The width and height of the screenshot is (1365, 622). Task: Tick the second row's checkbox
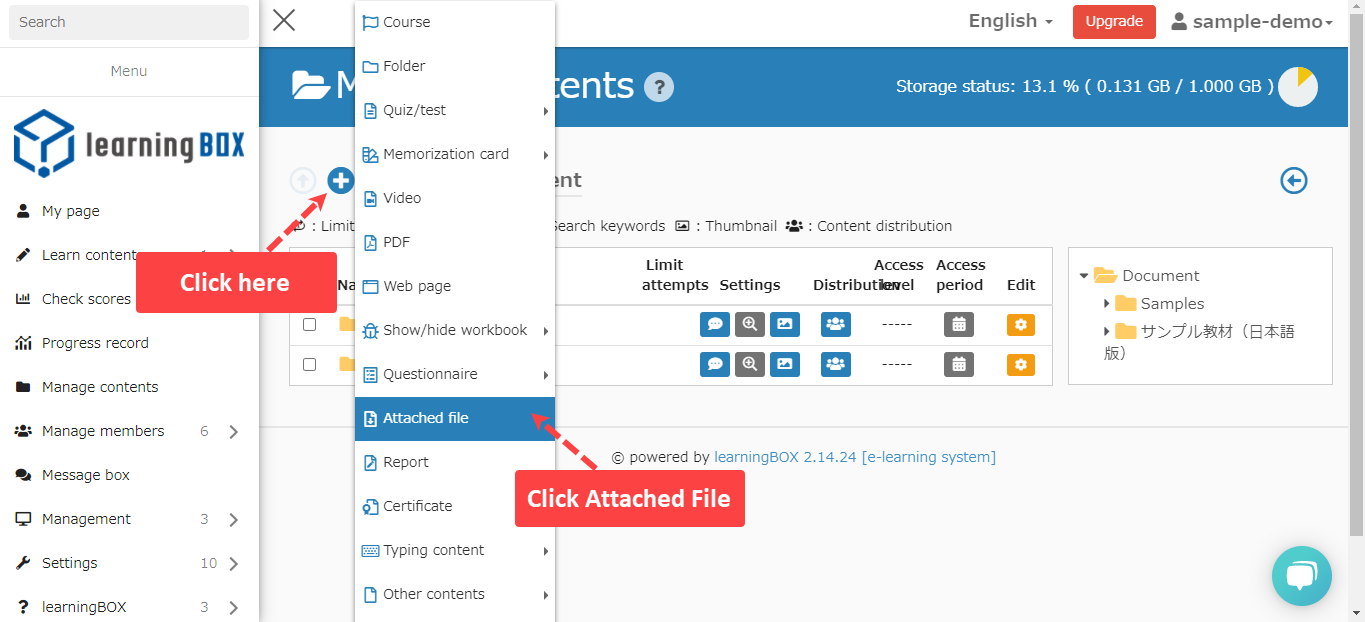(309, 364)
